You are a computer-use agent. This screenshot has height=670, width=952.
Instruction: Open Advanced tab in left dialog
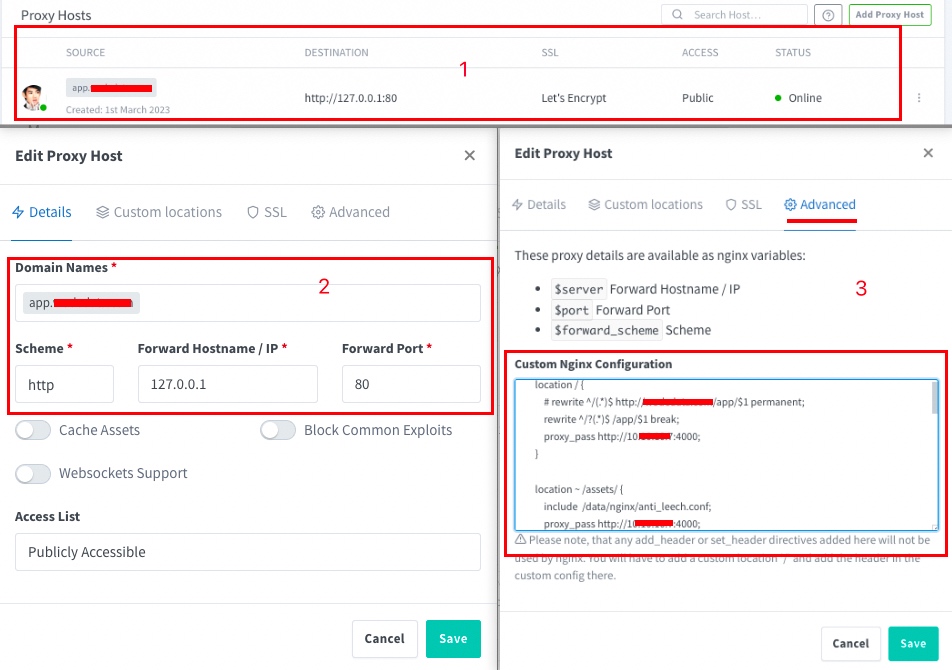coord(350,212)
